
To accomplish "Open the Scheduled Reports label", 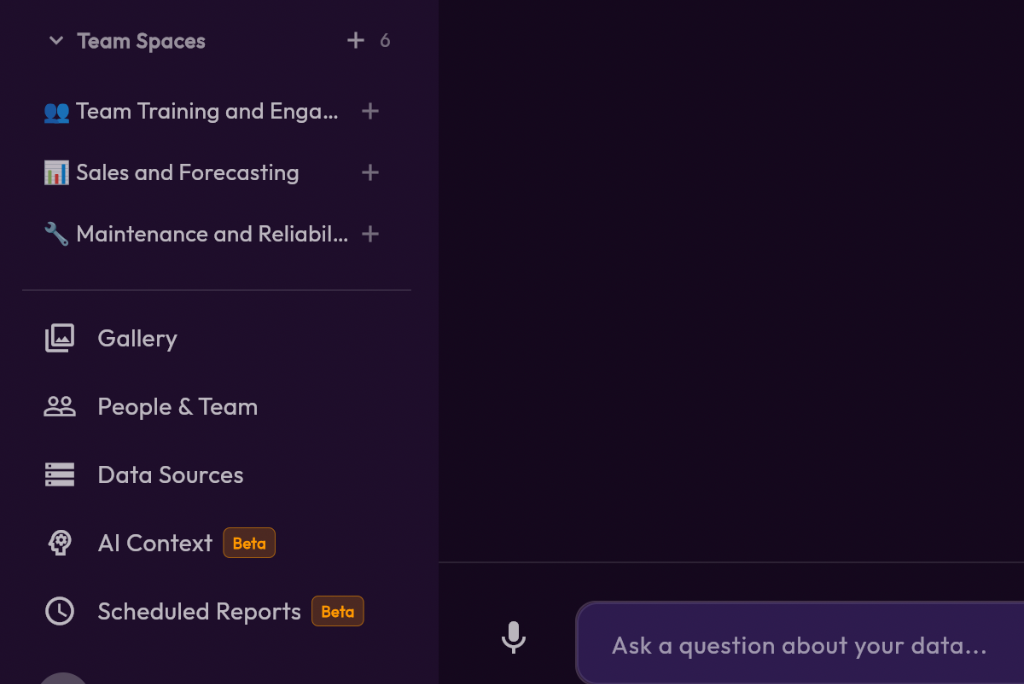I will pos(199,611).
